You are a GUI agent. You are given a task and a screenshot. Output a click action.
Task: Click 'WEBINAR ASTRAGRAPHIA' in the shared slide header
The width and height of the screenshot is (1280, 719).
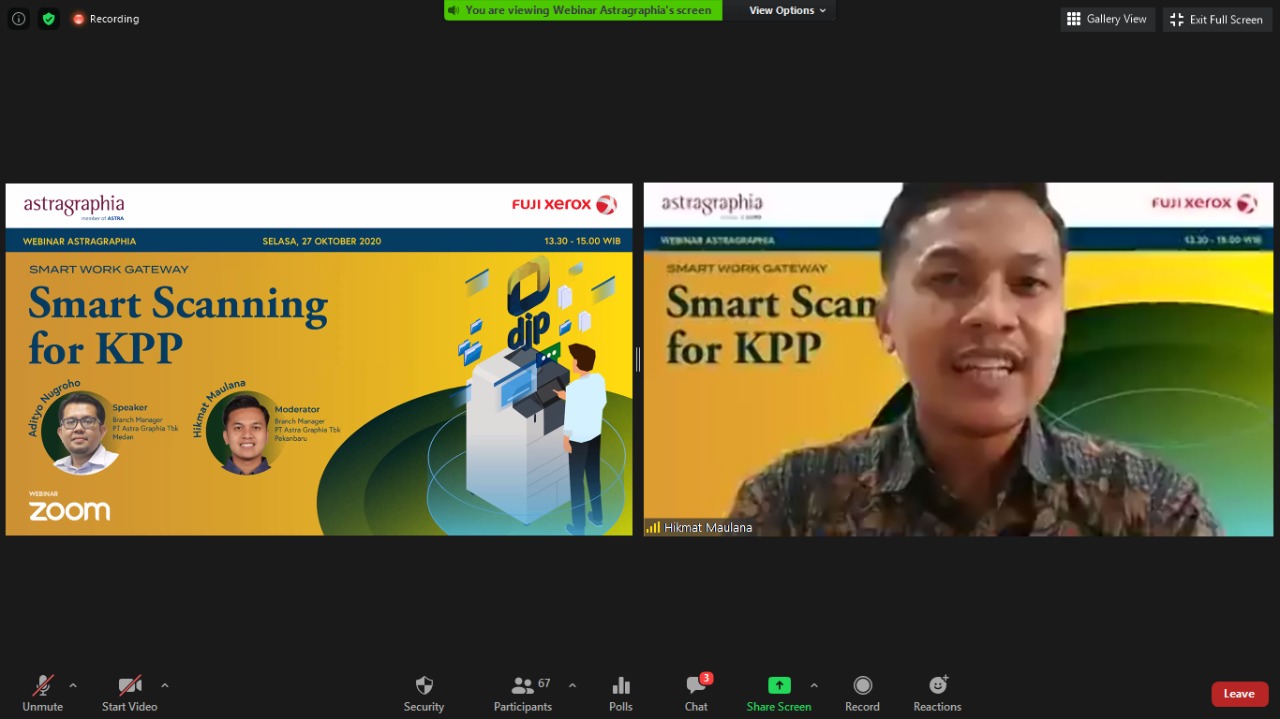tap(79, 241)
